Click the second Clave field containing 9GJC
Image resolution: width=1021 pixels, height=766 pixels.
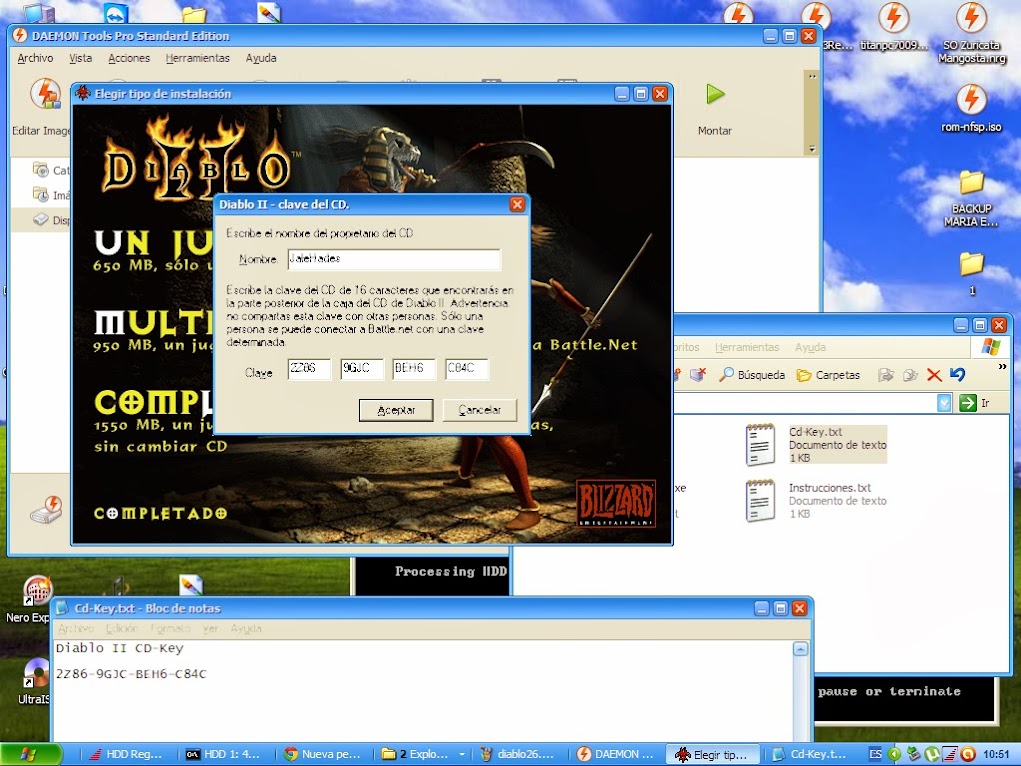click(x=361, y=369)
